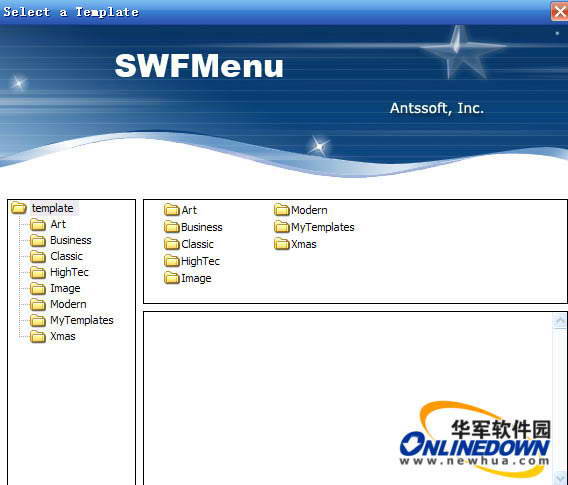Select Classic folder icon in list pane

pyautogui.click(x=172, y=244)
